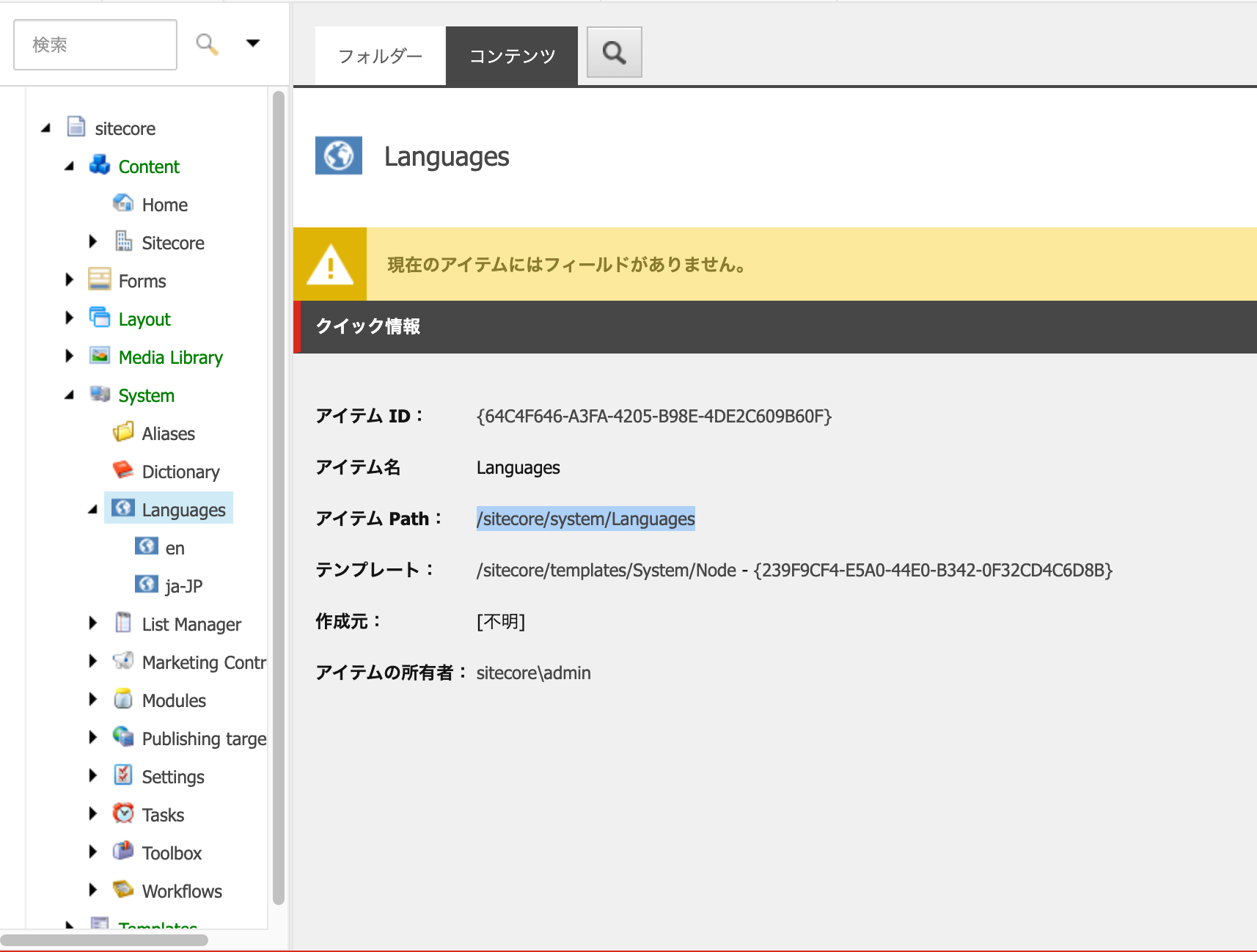
Task: Expand the Workflows tree node
Action: pos(92,890)
